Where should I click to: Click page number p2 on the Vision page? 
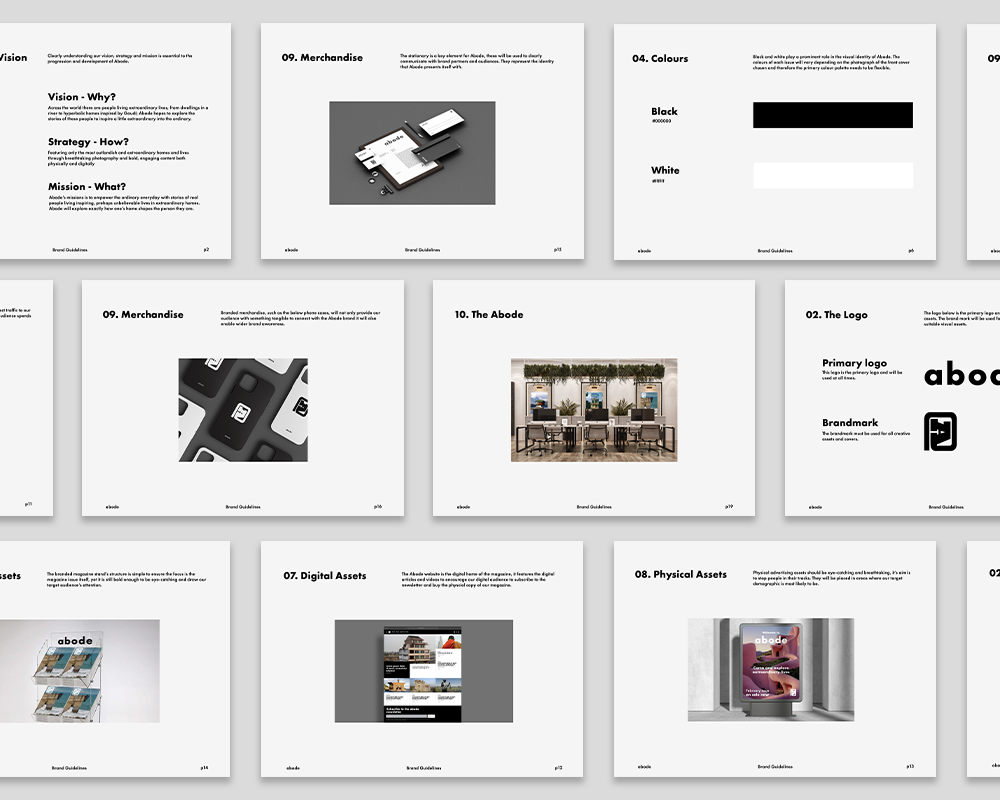click(x=206, y=249)
